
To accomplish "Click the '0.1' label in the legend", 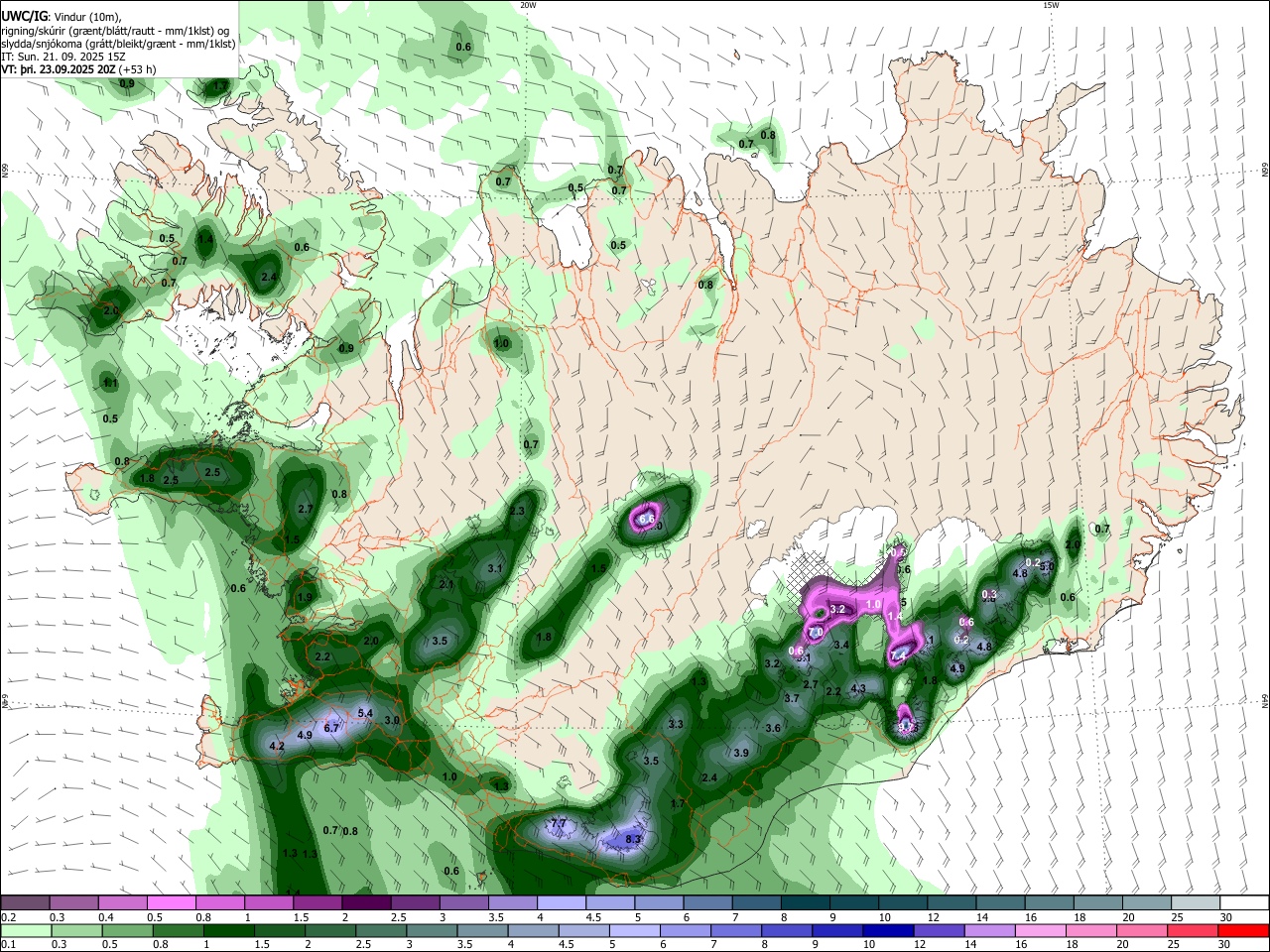I will 9,945.
